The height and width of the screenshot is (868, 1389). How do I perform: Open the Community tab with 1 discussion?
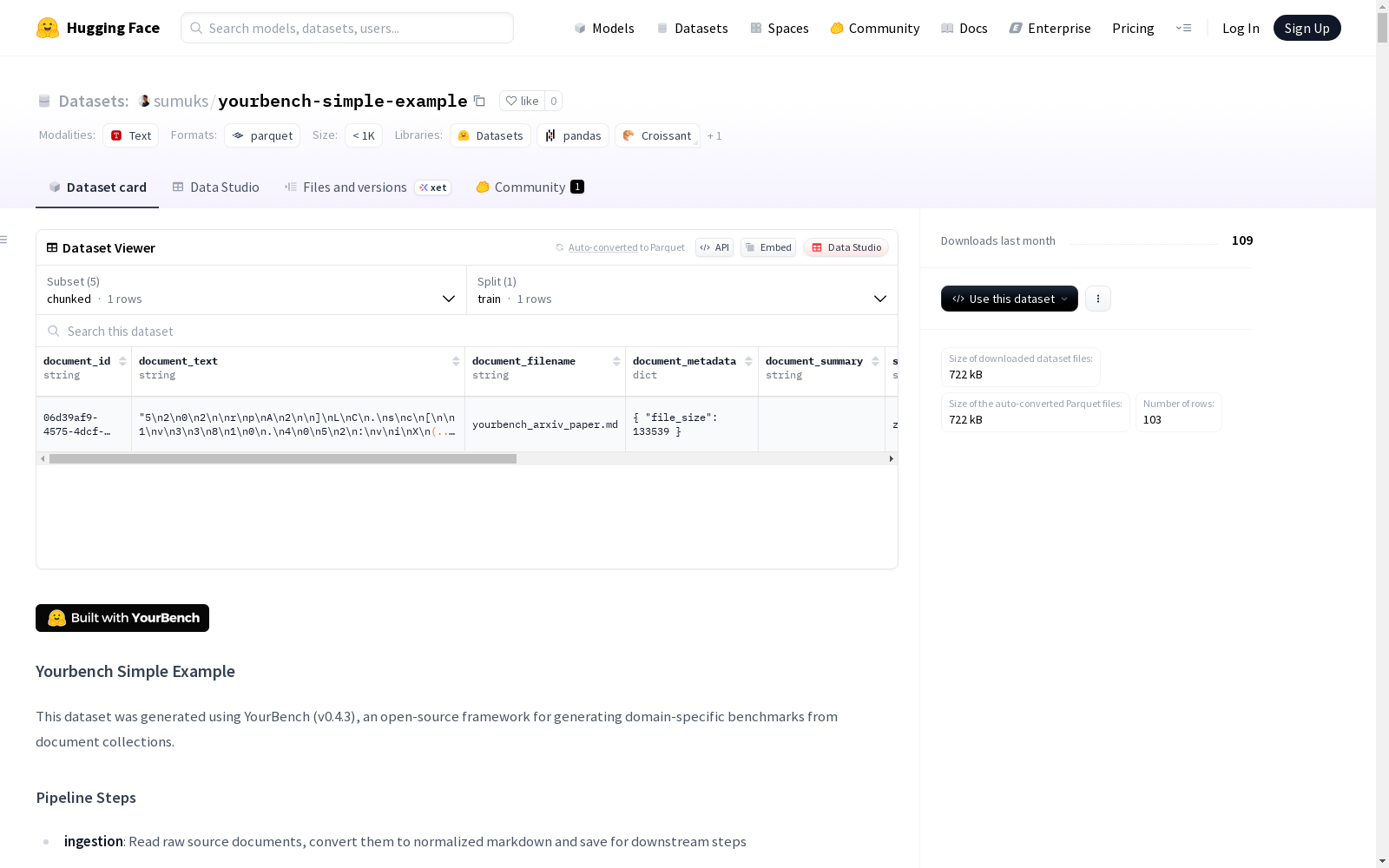click(530, 187)
